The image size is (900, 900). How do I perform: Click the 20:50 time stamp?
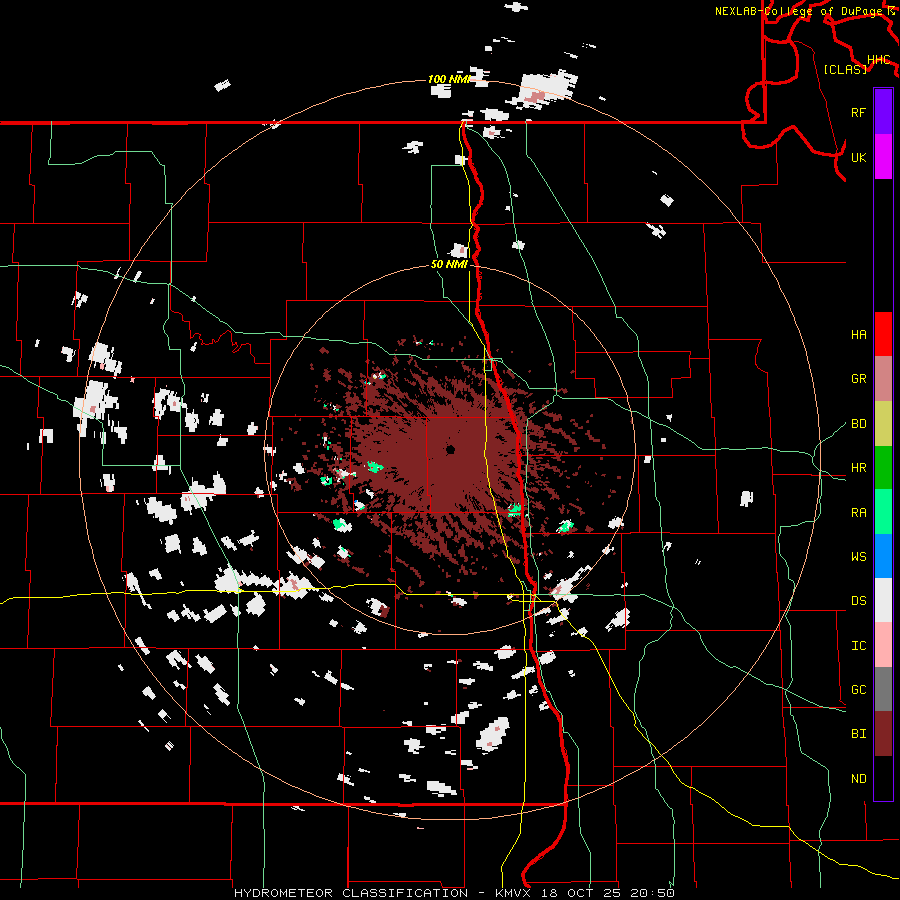click(x=653, y=893)
